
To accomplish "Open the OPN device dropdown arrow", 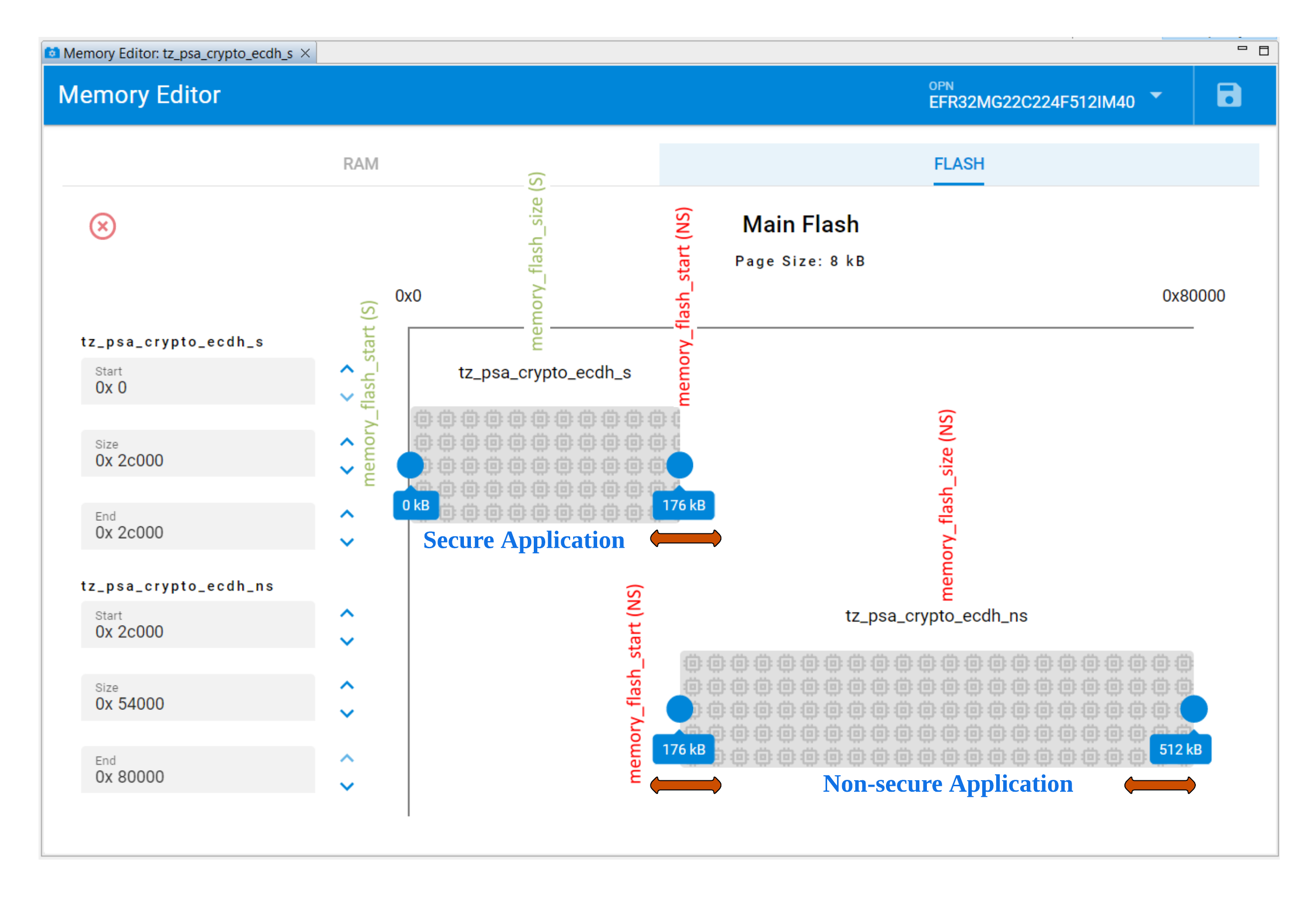I will tap(1156, 95).
